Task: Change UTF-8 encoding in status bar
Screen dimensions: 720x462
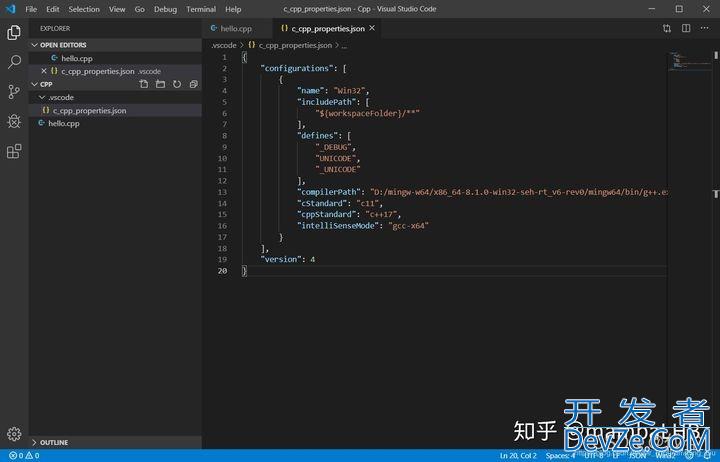Action: (x=593, y=456)
